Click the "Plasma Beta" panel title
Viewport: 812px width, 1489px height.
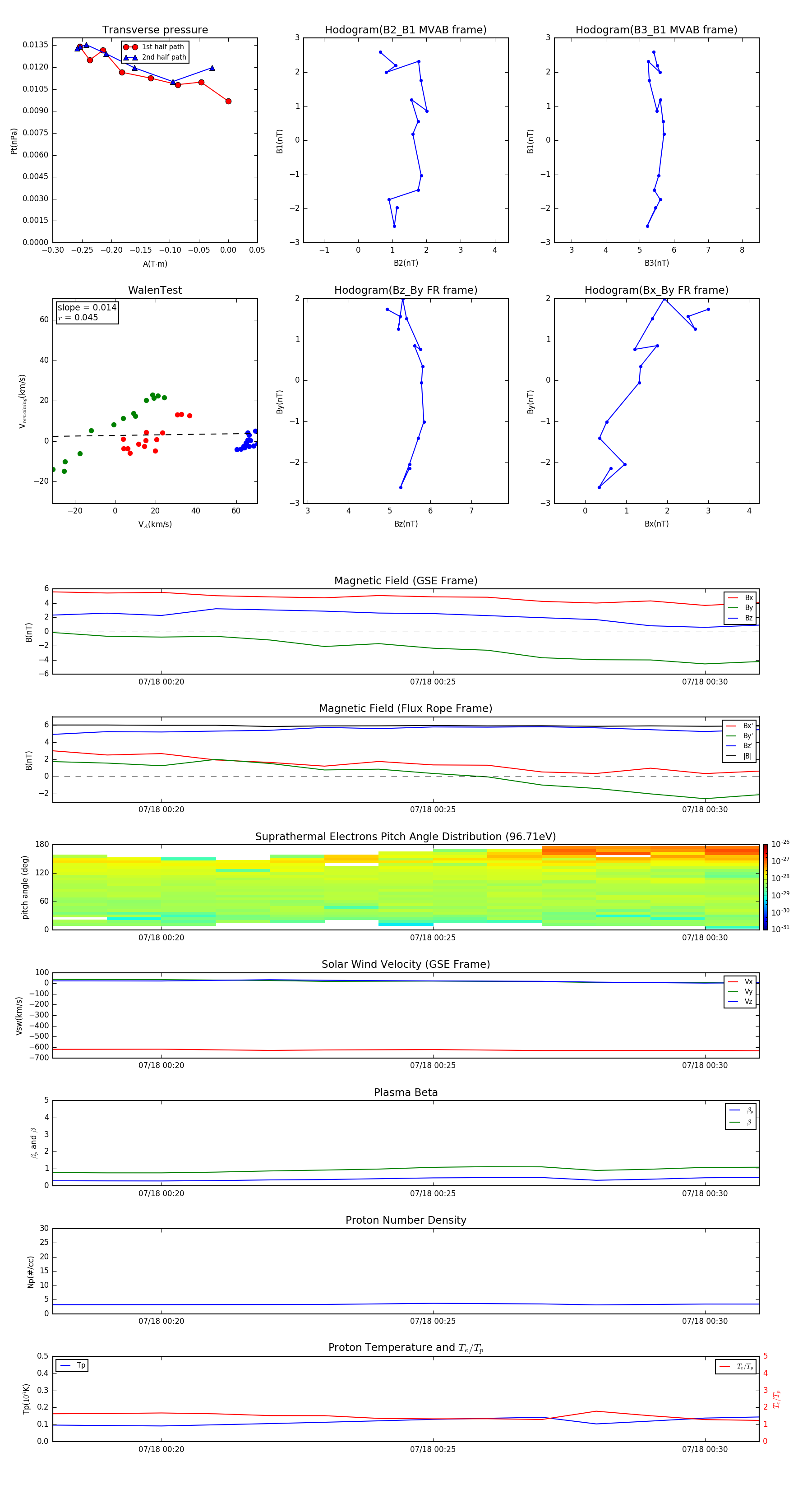click(406, 1092)
